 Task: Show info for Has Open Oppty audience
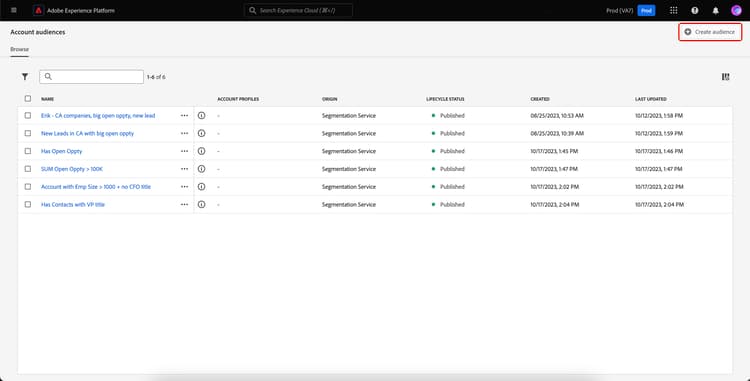[201, 151]
